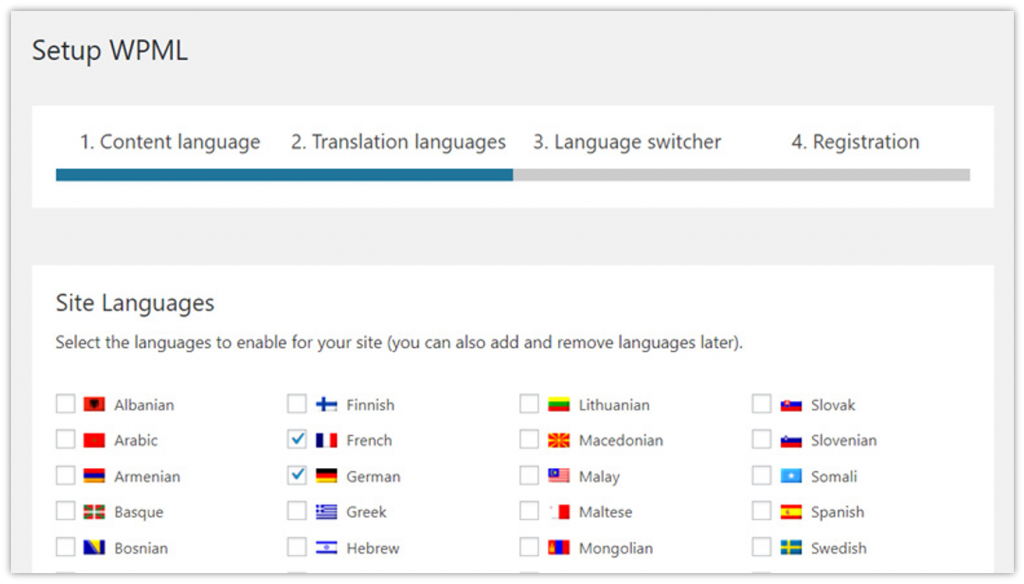
Task: Select the Language switcher step
Action: (x=627, y=142)
